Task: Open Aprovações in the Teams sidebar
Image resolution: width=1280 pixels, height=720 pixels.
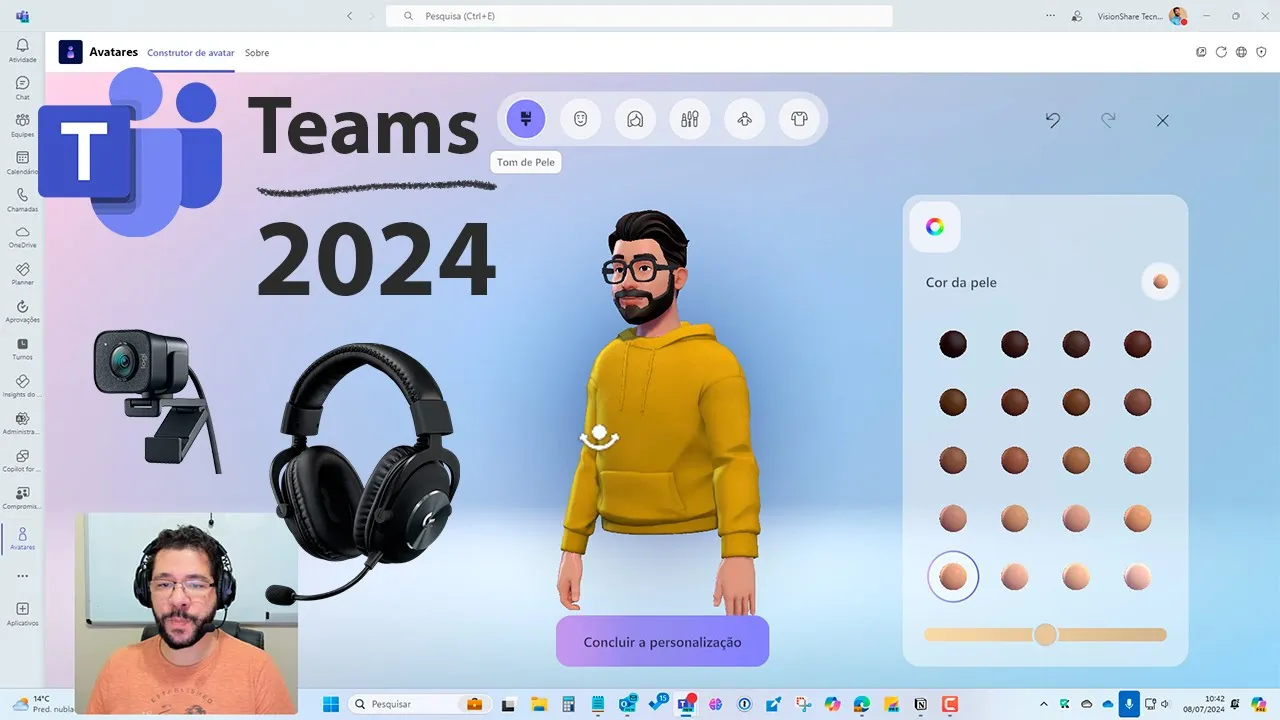Action: coord(22,312)
